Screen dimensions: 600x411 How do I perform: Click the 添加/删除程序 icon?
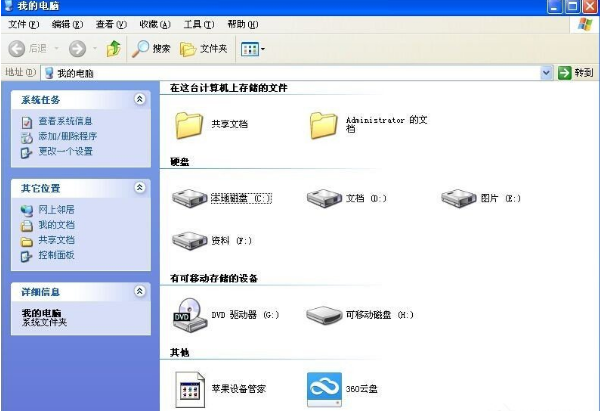(x=26, y=137)
